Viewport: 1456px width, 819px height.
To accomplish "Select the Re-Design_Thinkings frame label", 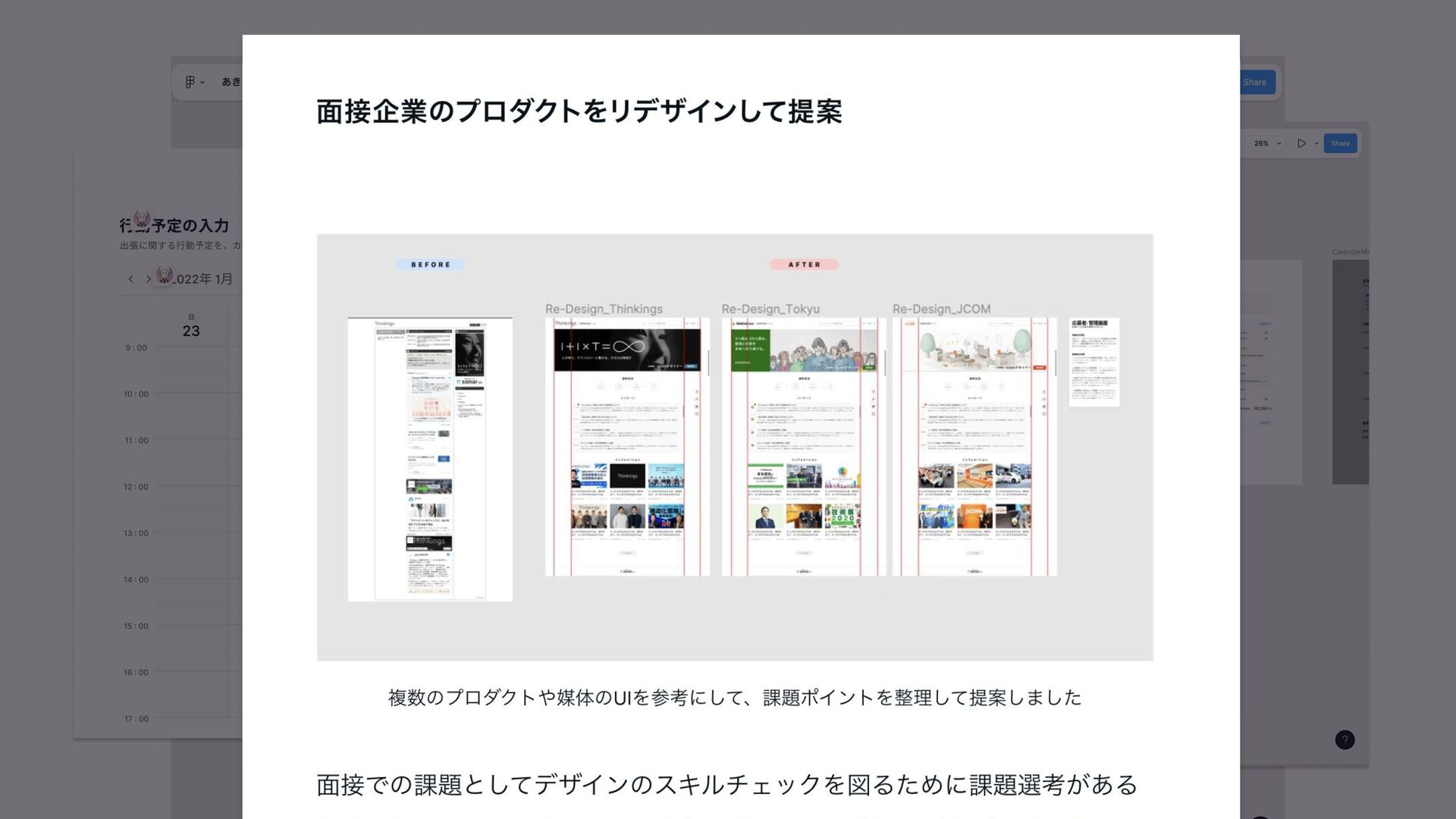I will point(604,309).
